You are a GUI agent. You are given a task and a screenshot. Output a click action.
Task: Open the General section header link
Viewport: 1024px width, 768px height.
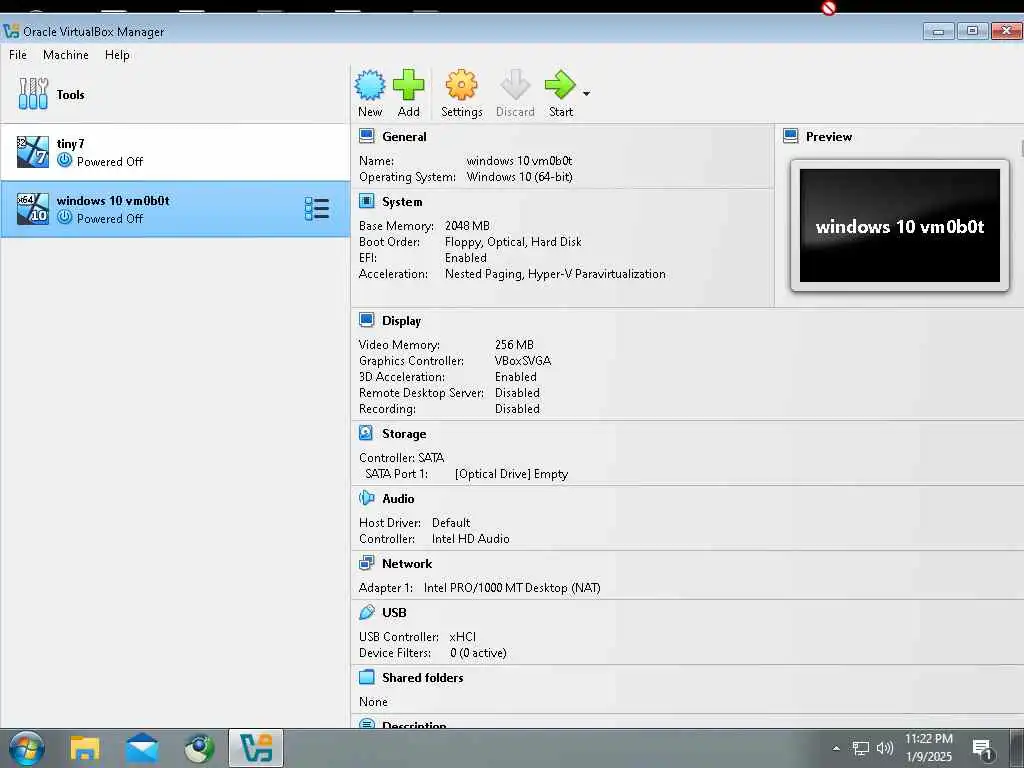(x=404, y=136)
